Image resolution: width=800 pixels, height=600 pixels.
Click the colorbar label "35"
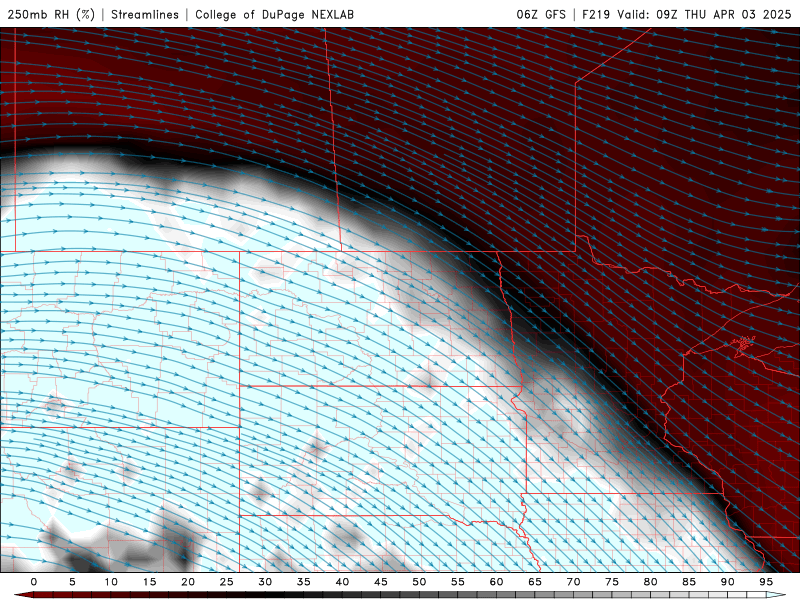pos(304,582)
